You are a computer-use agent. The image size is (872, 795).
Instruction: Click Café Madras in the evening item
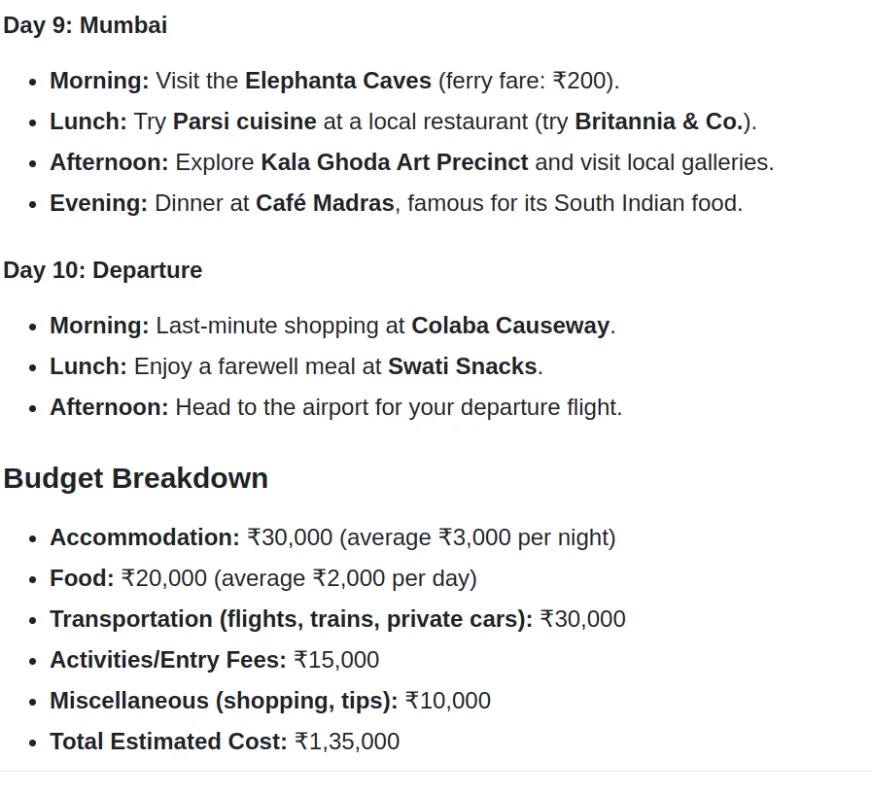325,203
